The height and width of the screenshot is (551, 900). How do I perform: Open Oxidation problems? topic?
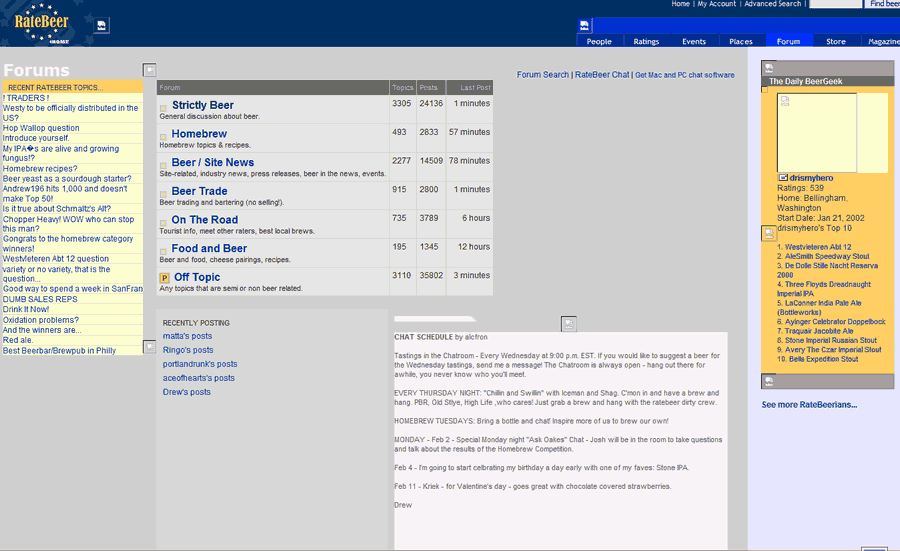pyautogui.click(x=41, y=320)
